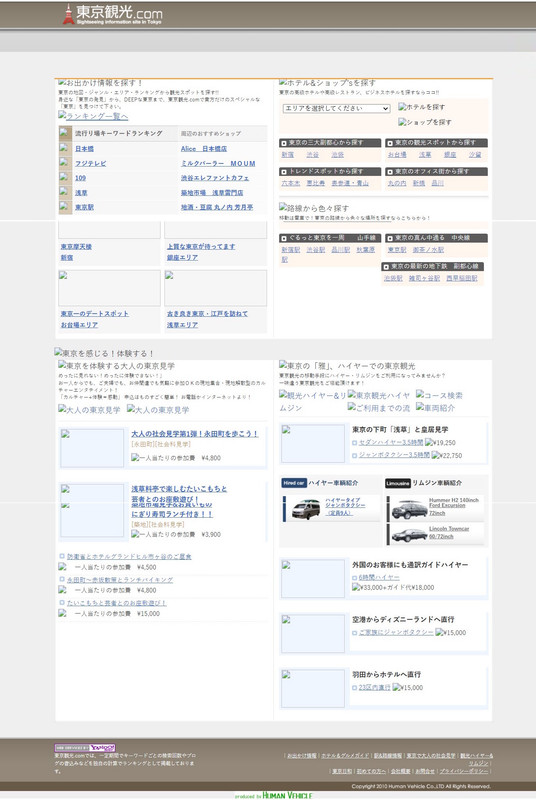Click the Yahoo web services badge in the footer

[85, 747]
